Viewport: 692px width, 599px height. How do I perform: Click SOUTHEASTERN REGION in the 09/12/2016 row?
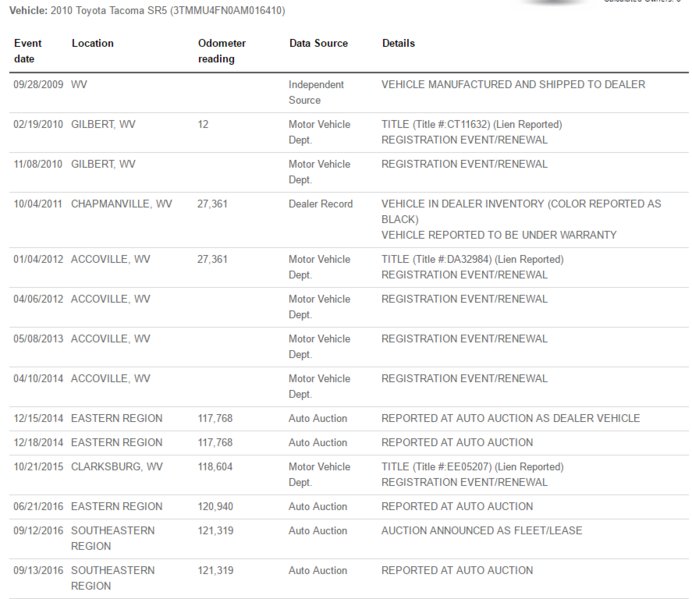click(x=113, y=539)
